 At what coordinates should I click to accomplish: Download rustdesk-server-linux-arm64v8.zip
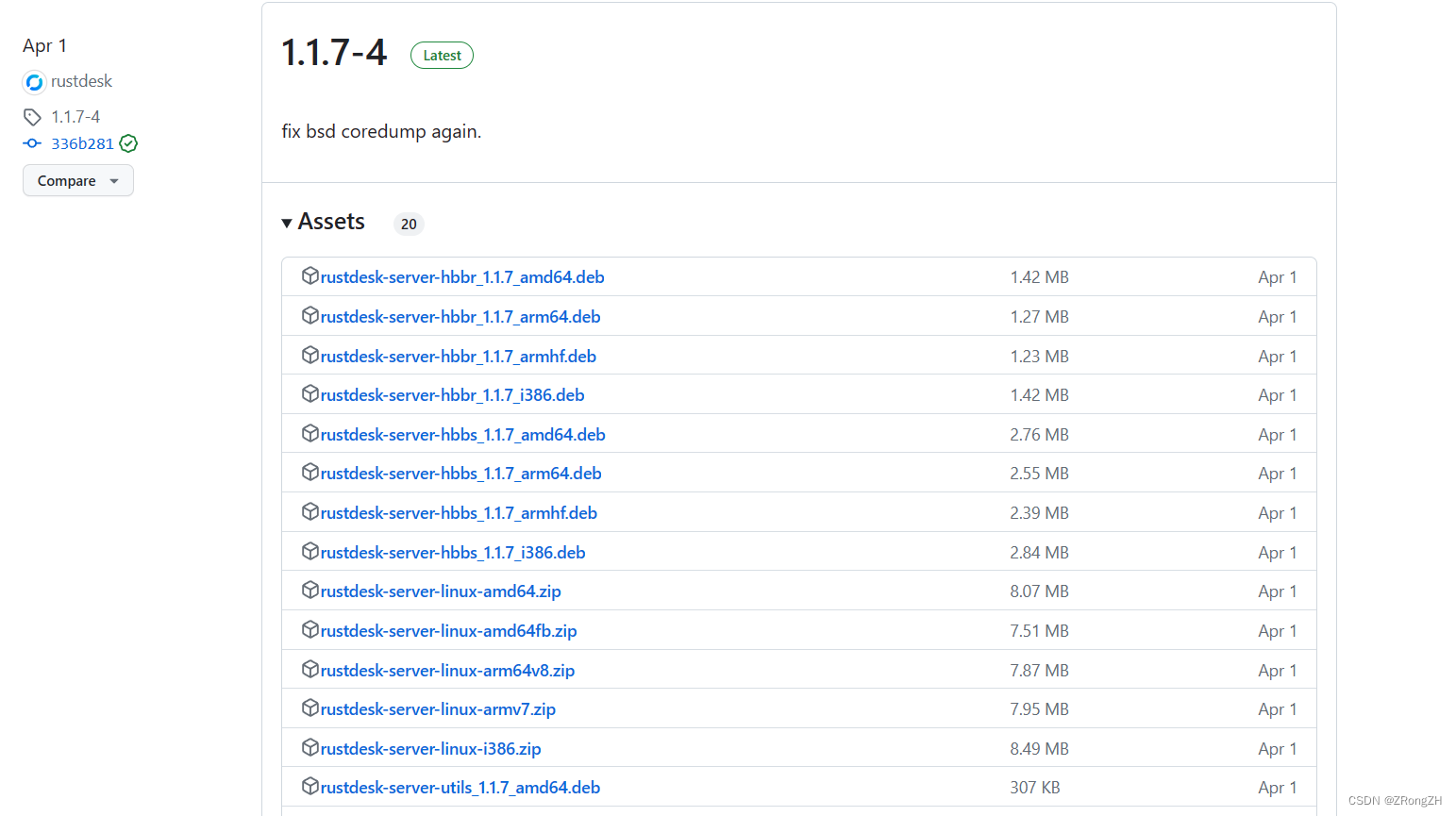coord(448,671)
